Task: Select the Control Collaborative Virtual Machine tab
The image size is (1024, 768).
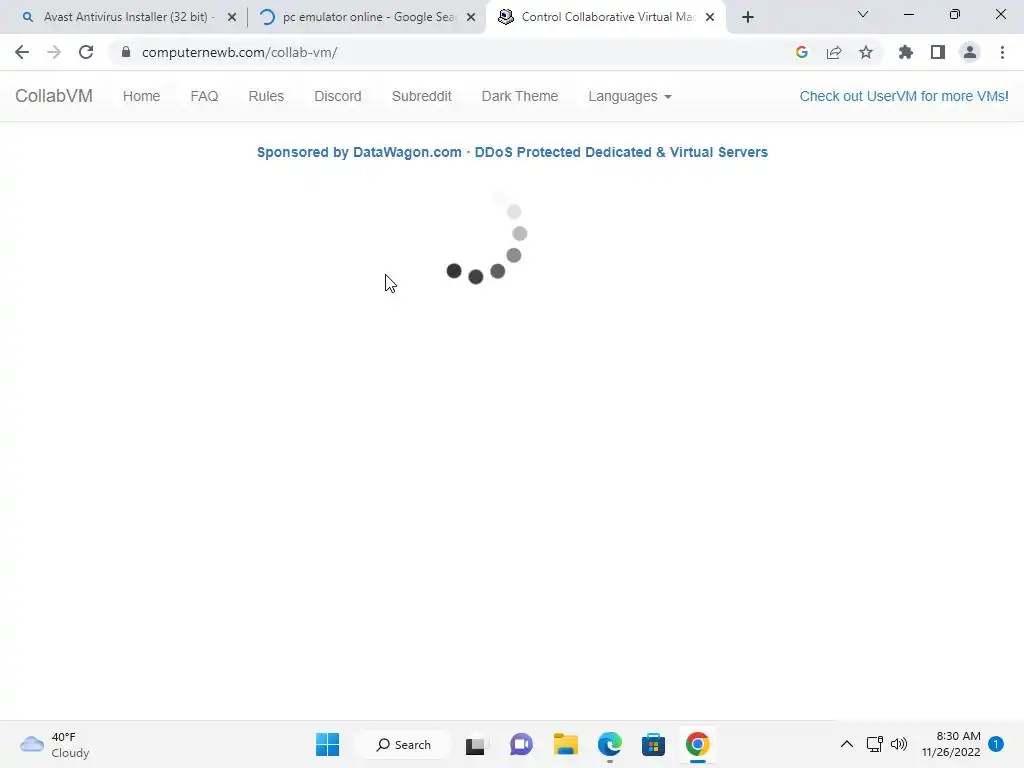Action: (606, 17)
